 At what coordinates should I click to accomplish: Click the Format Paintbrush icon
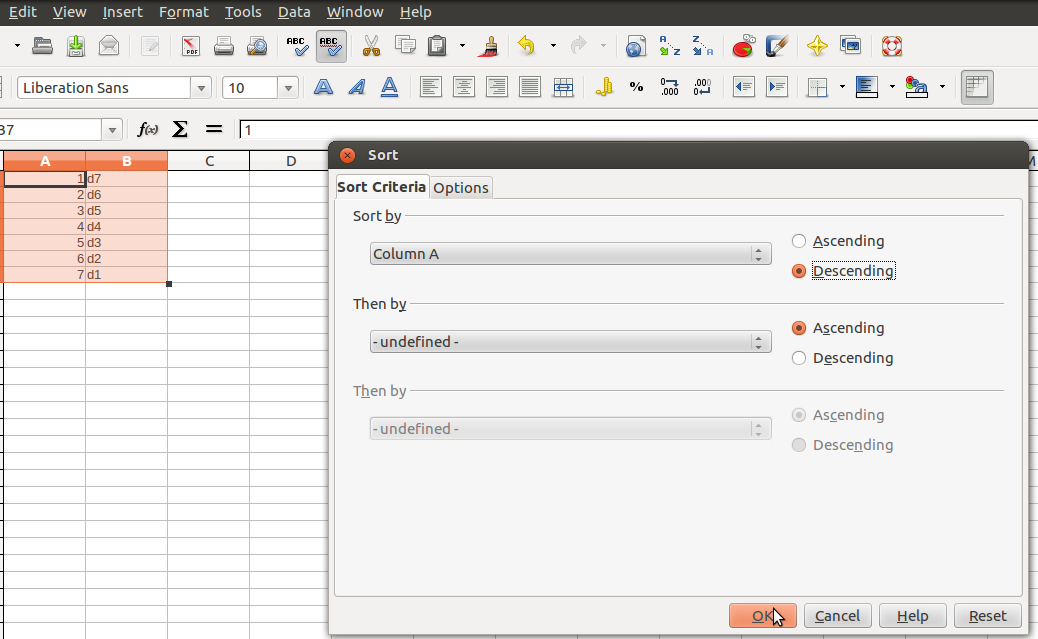[490, 46]
